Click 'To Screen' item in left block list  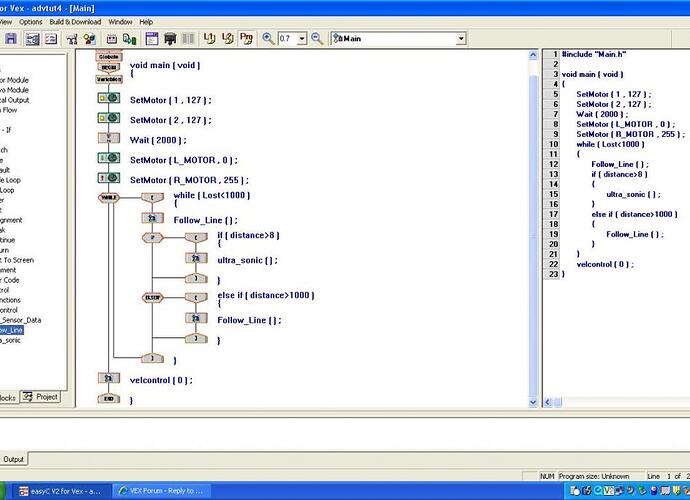pos(17,260)
